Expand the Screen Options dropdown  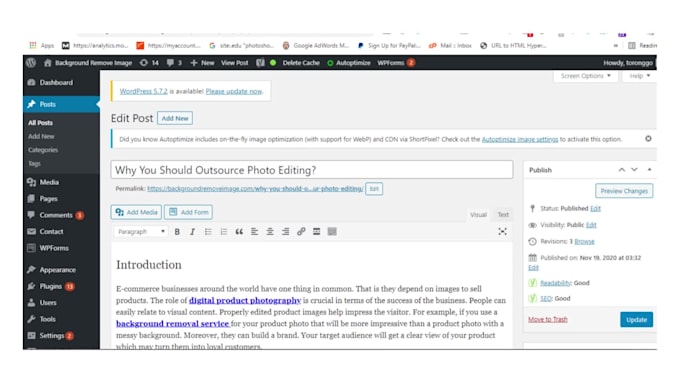585,76
